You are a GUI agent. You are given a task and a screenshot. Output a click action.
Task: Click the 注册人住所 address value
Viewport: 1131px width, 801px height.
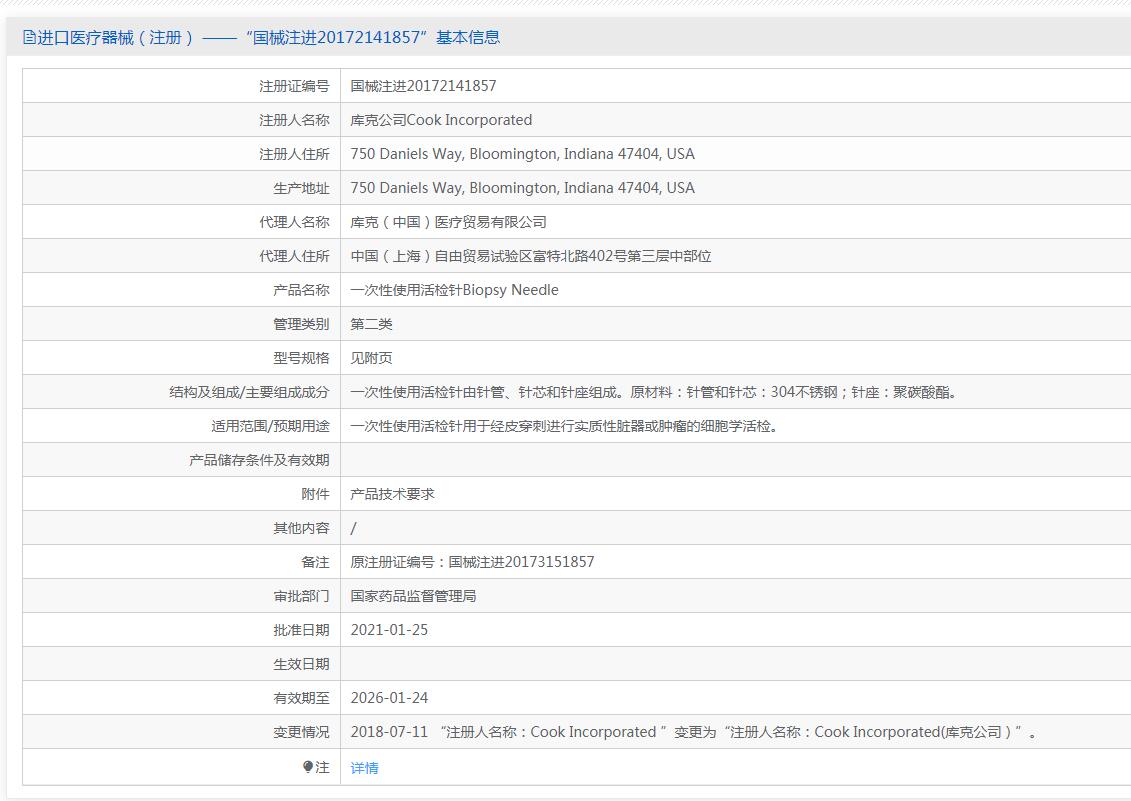coord(522,154)
